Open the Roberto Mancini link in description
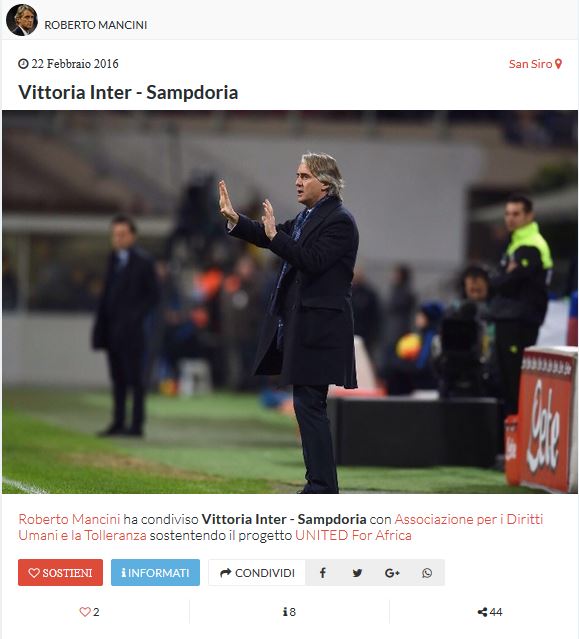The image size is (579, 639). tap(69, 519)
